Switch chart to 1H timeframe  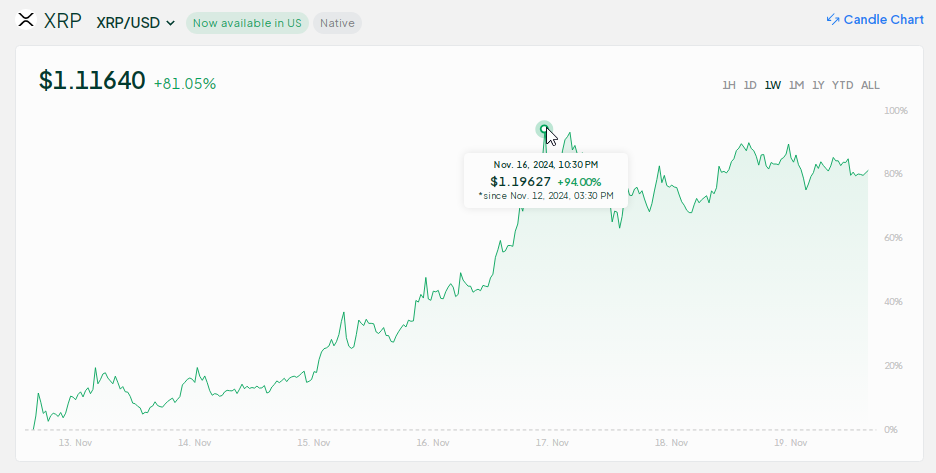click(x=728, y=85)
